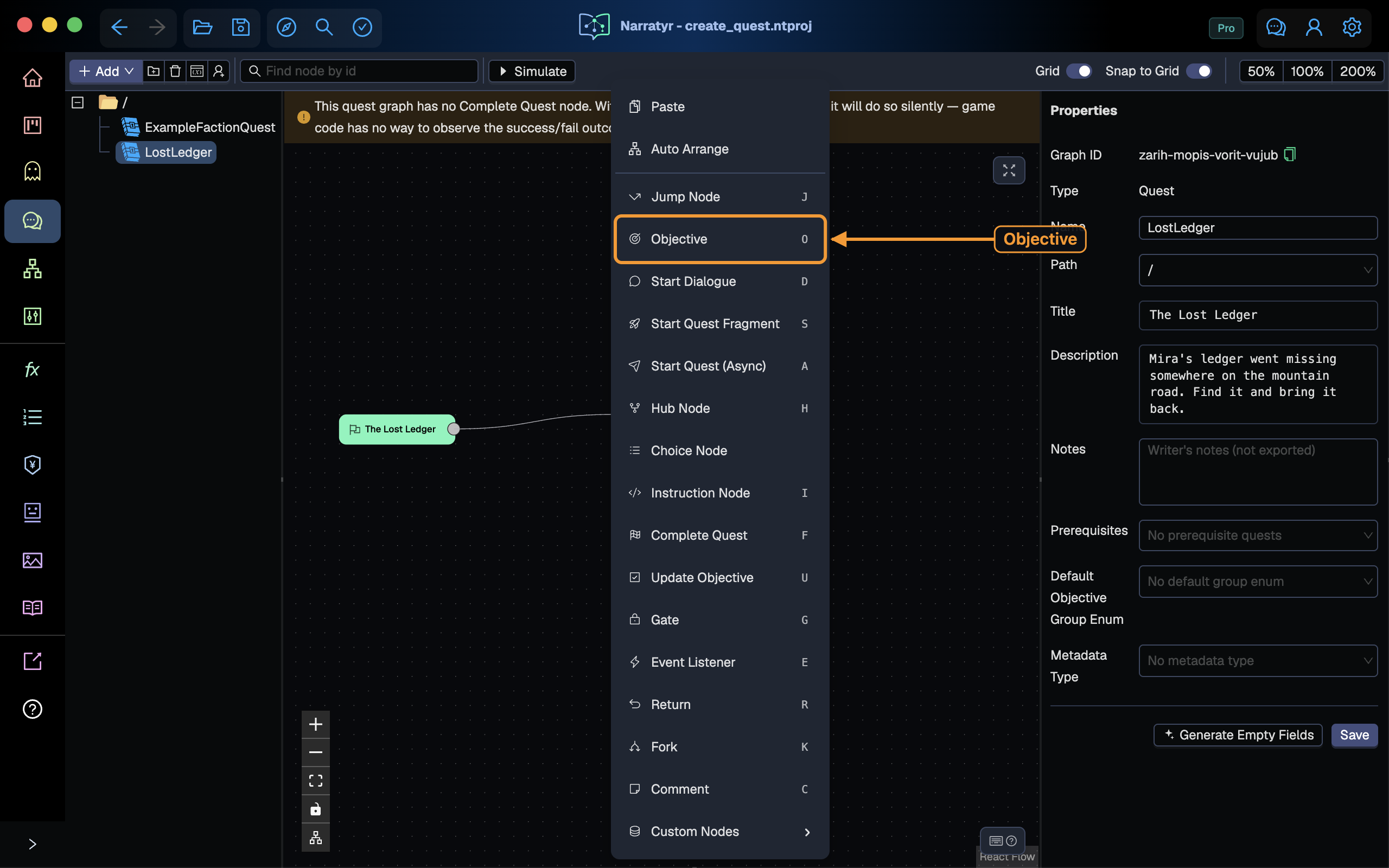Click the ghost character sidebar icon
The width and height of the screenshot is (1389, 868).
click(32, 171)
